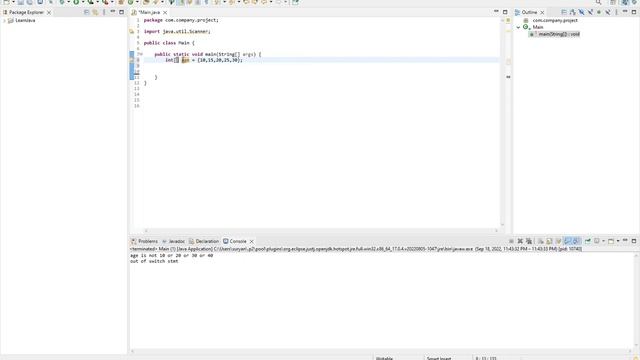
Task: Maximize the Package Explorer view
Action: [x=121, y=12]
